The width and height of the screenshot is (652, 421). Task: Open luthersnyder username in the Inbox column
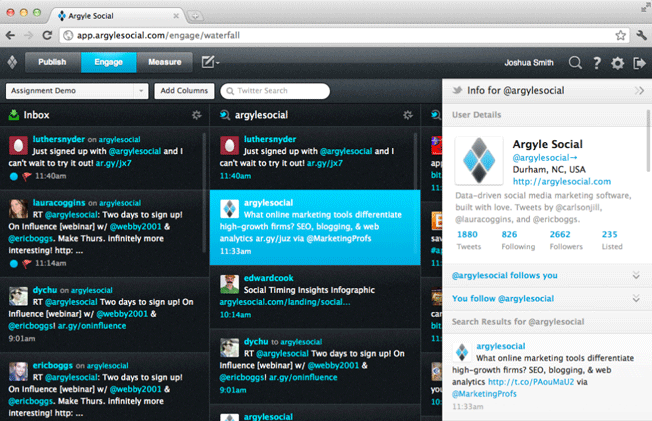click(x=59, y=139)
